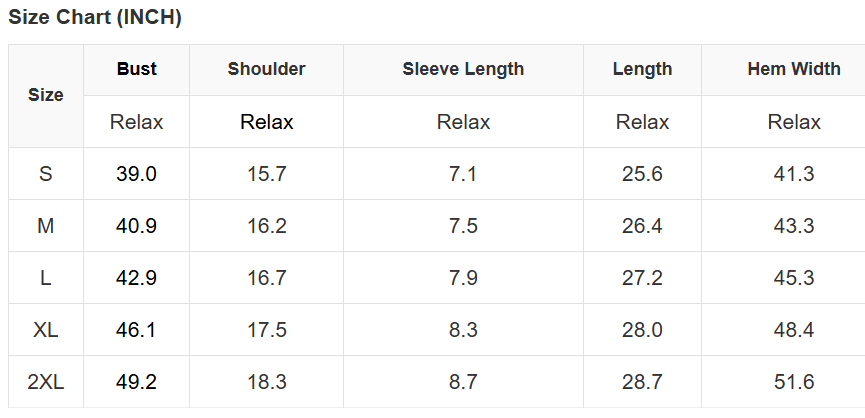
Task: Select the 51.6 hem width value
Action: pos(794,382)
